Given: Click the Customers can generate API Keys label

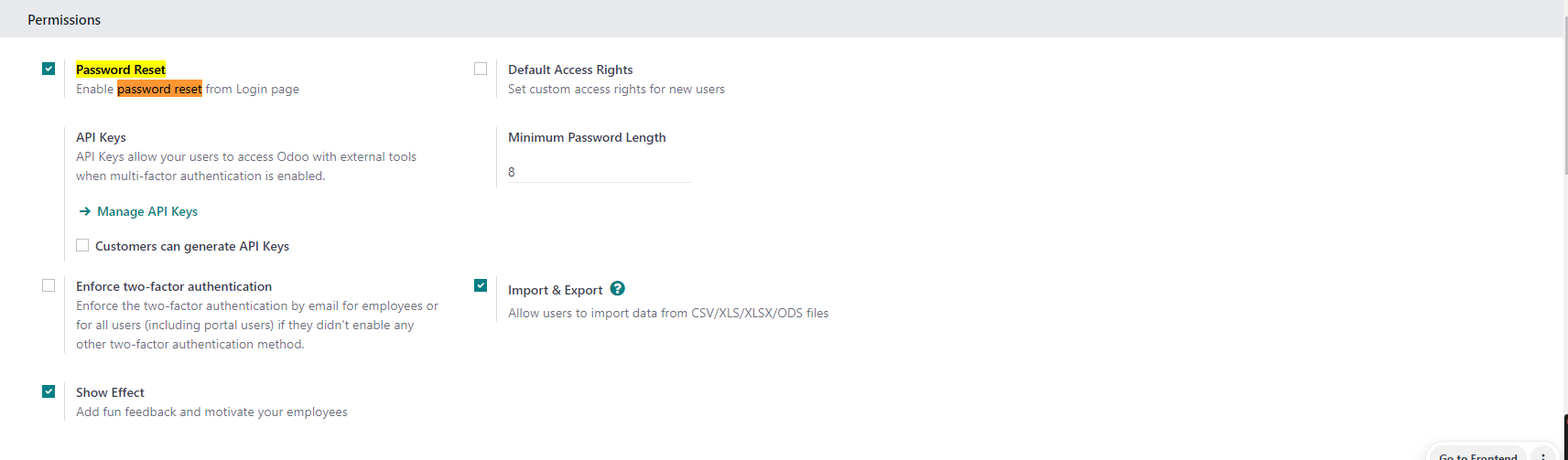Looking at the screenshot, I should point(192,246).
